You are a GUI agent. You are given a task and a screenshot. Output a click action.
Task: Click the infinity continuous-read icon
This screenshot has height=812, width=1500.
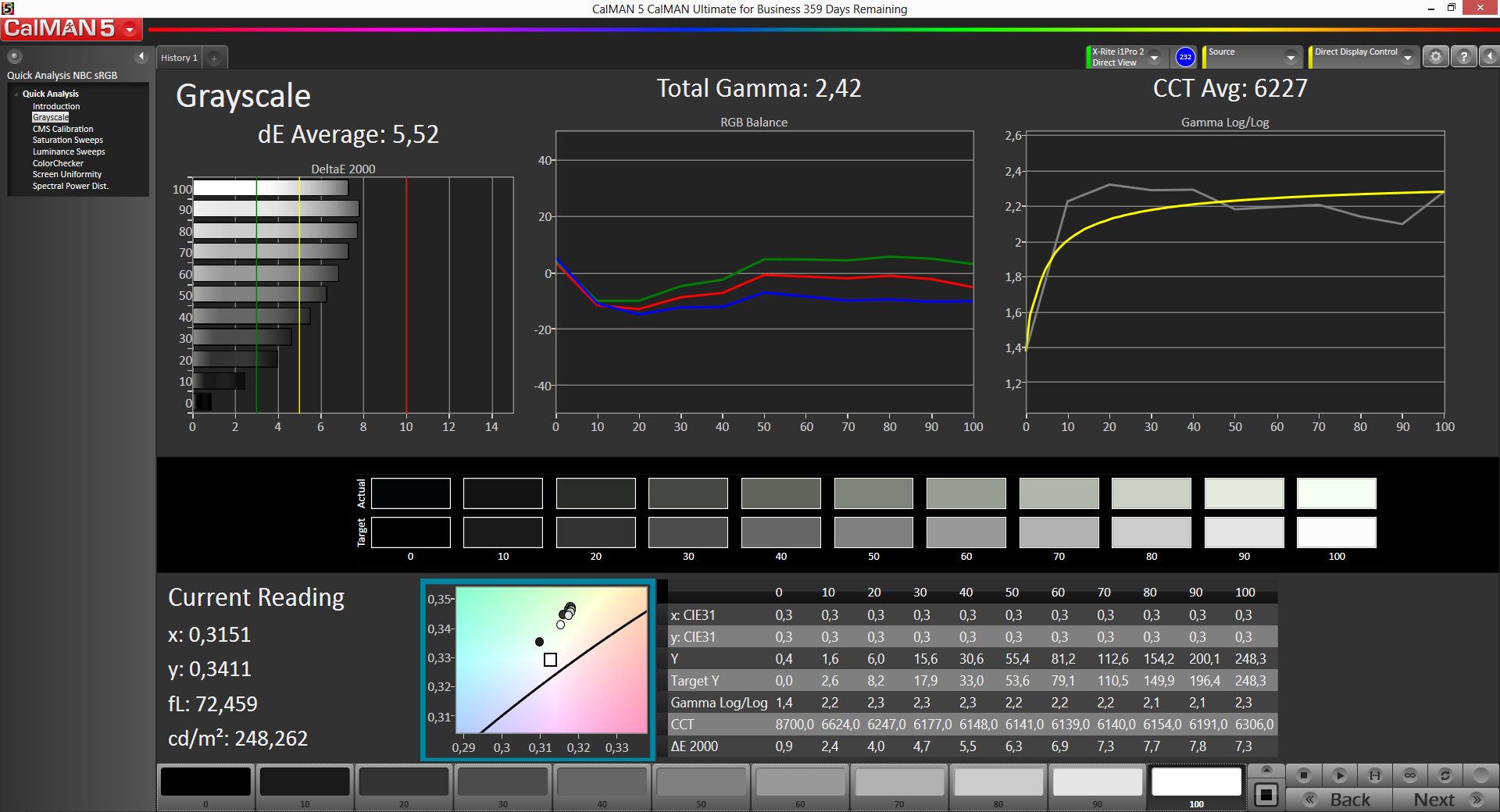1409,775
